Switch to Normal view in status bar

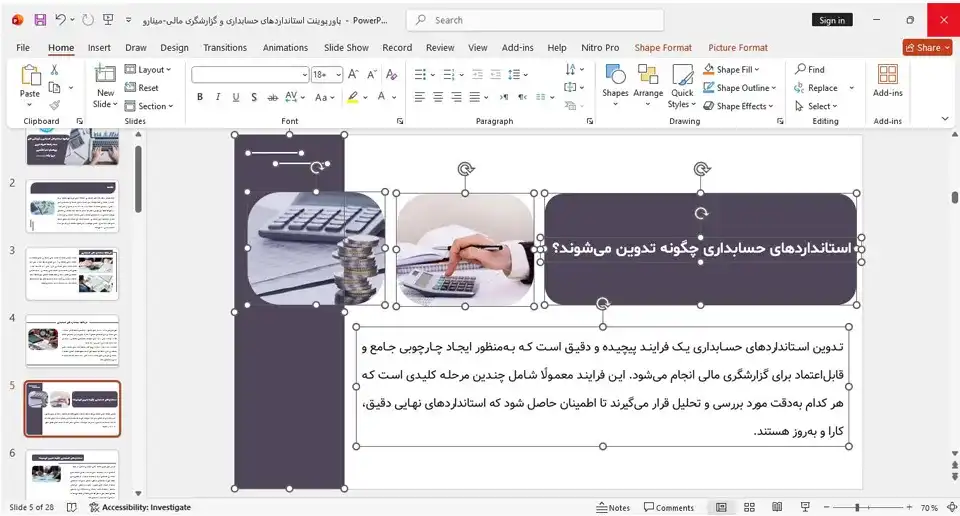[721, 507]
